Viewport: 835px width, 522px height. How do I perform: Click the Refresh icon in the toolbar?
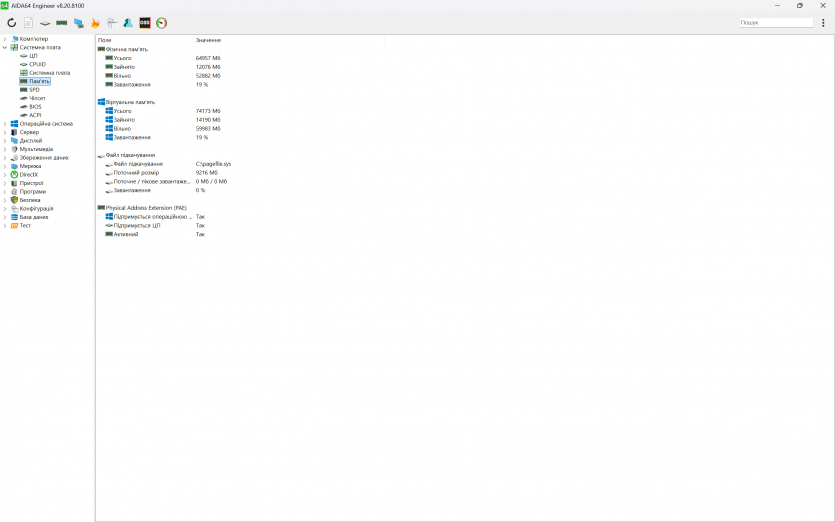pos(11,23)
